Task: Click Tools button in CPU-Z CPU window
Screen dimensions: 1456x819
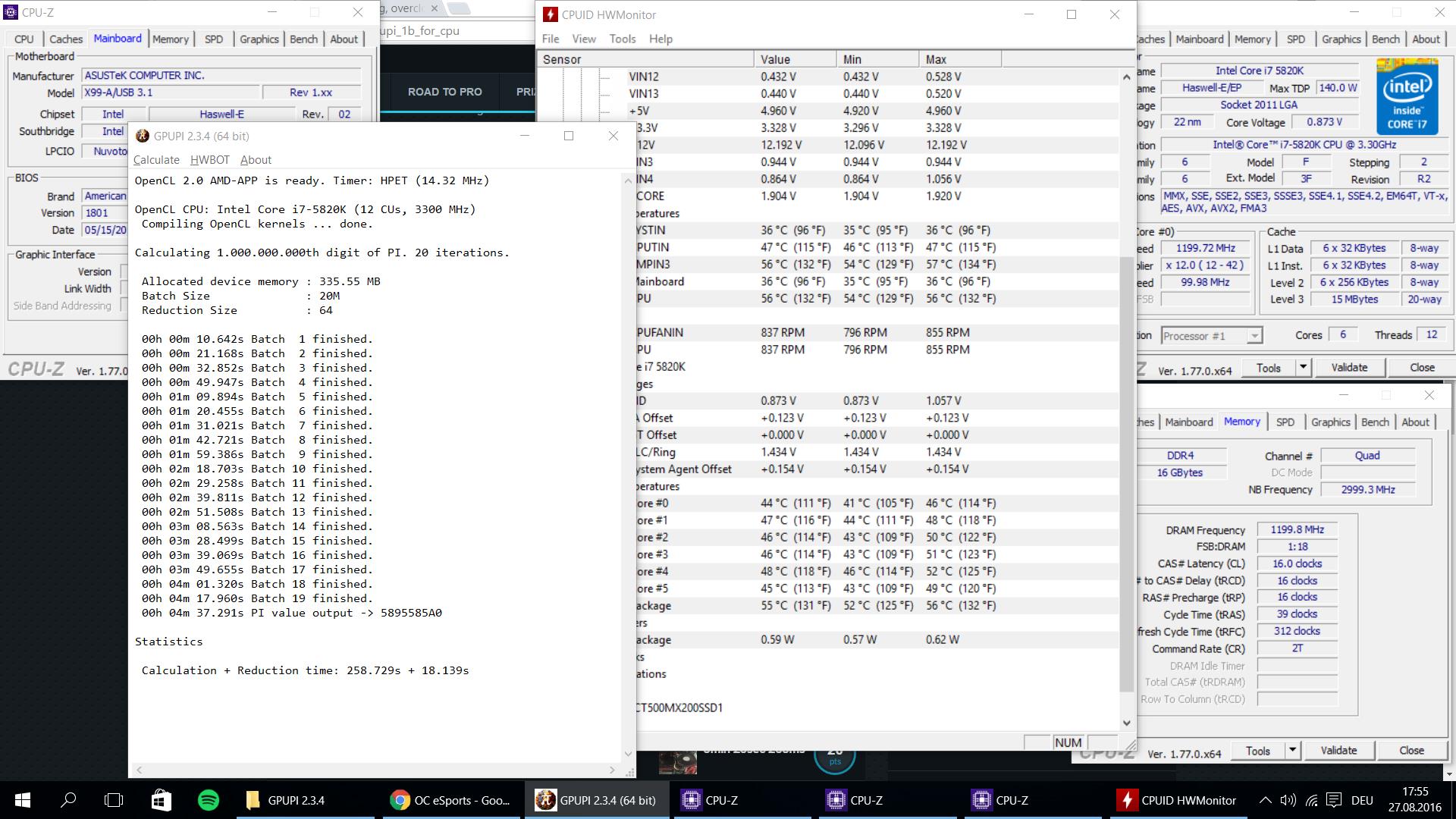Action: coord(1269,368)
